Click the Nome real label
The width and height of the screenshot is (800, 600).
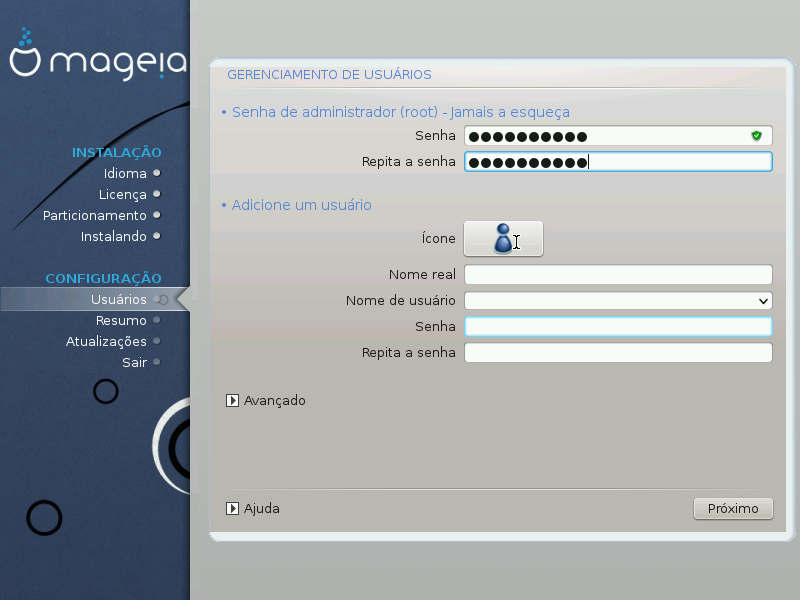(x=422, y=274)
